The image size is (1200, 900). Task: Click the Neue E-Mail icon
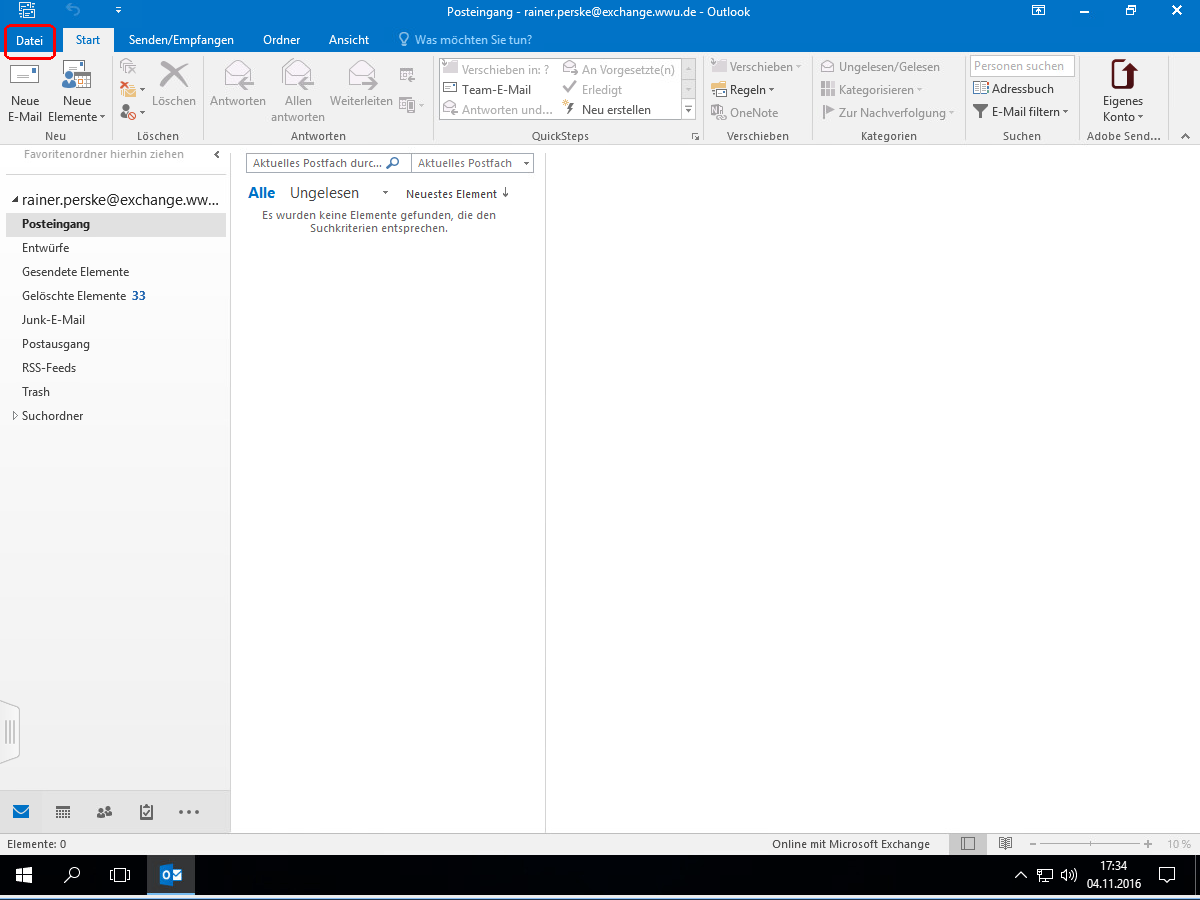pyautogui.click(x=25, y=78)
